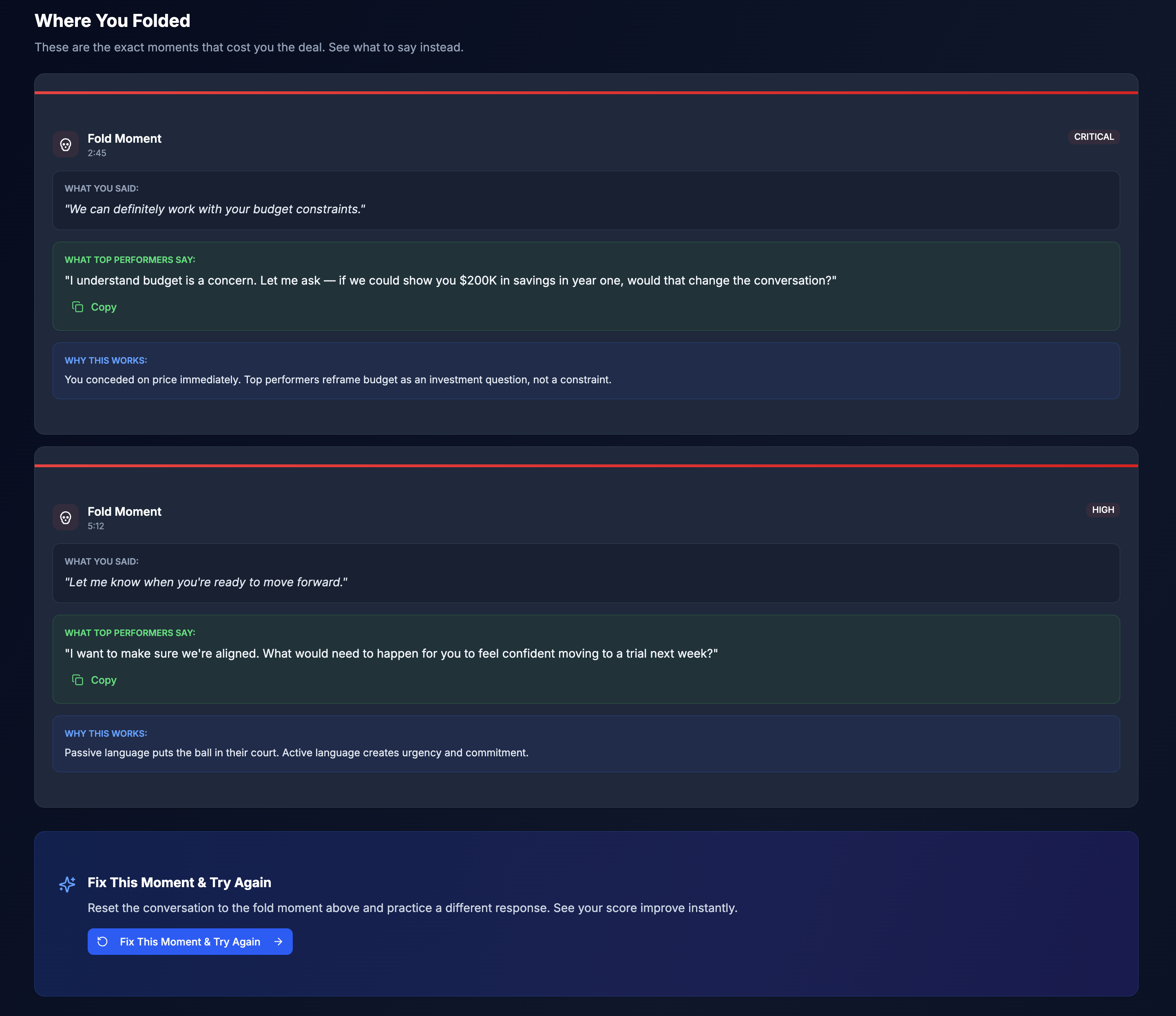Click the HIGH severity badge
This screenshot has height=1016, width=1176.
[1103, 510]
